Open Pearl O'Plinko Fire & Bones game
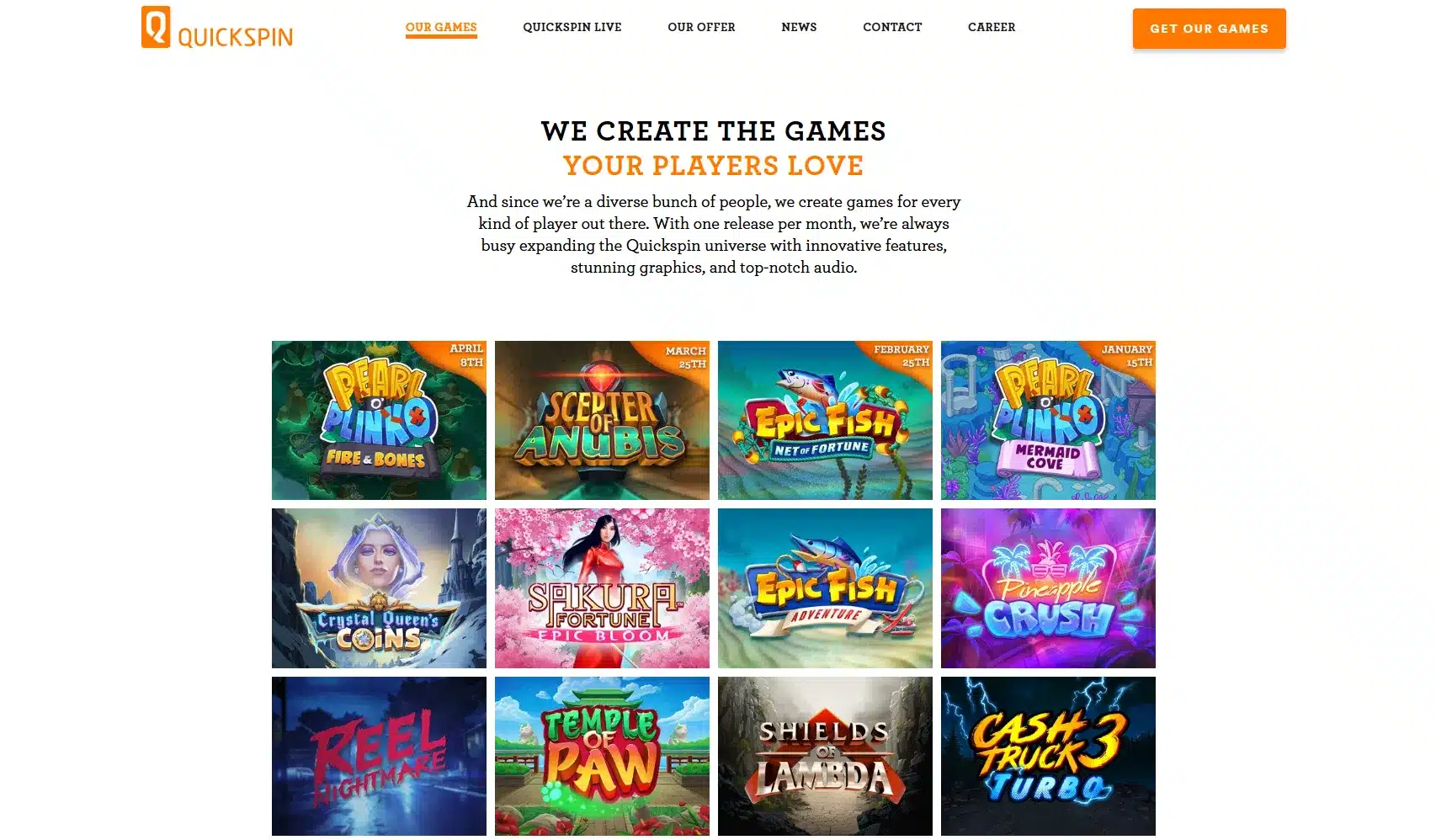This screenshot has width=1436, height=840. 379,420
